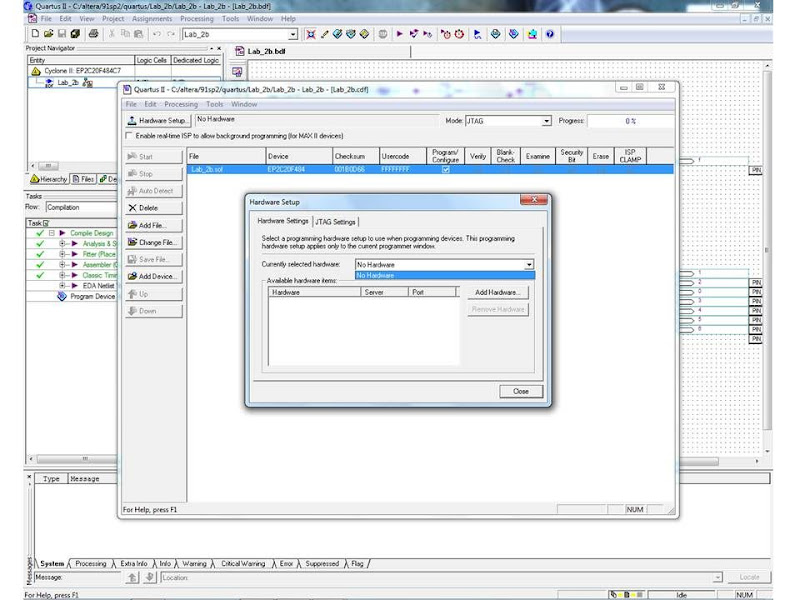Click the New file icon in main toolbar

click(x=35, y=34)
